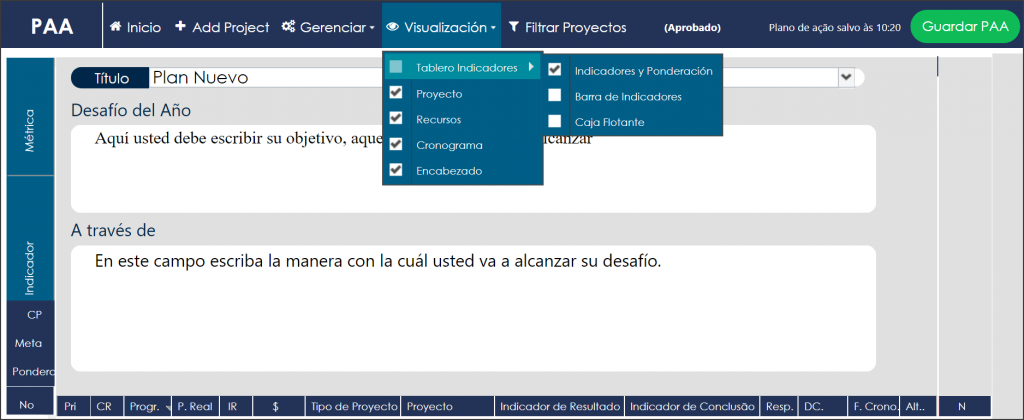Click into the A través de text area
The width and height of the screenshot is (1024, 420).
click(x=473, y=308)
